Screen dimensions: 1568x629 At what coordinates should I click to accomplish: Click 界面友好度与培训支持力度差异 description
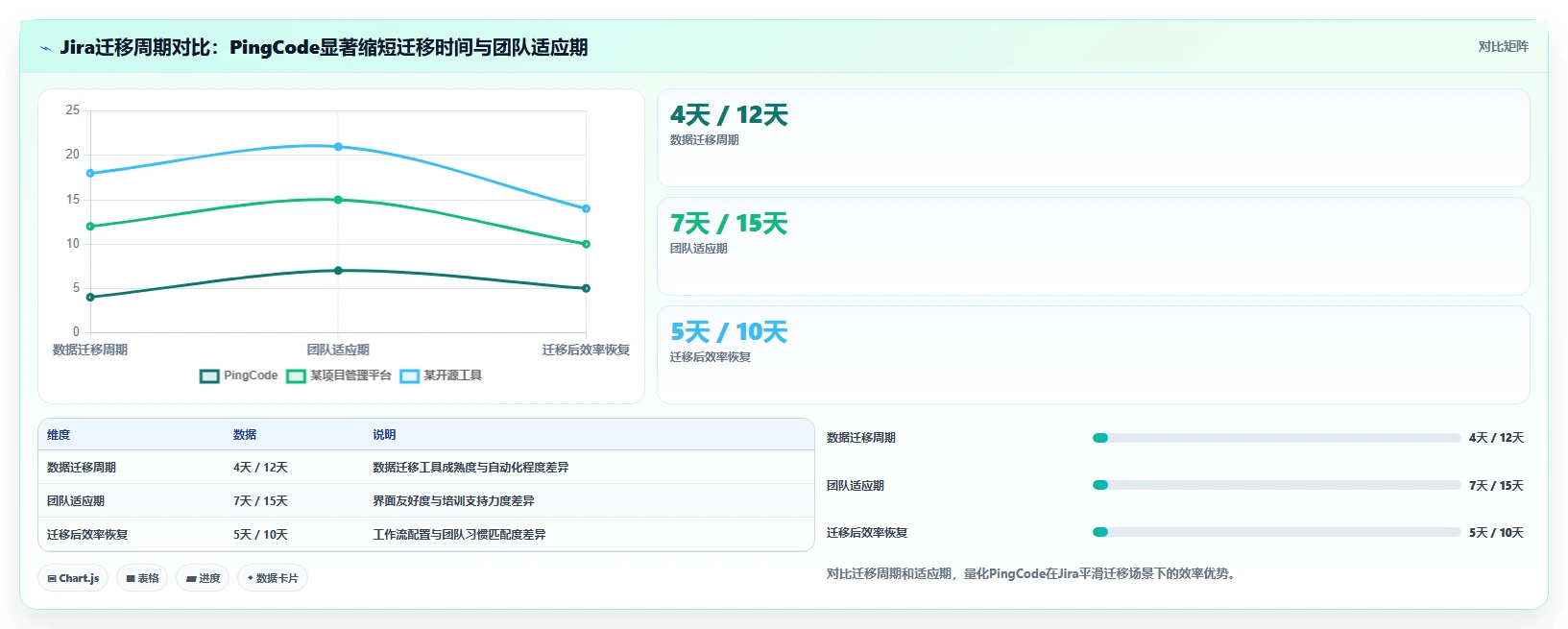[x=453, y=501]
